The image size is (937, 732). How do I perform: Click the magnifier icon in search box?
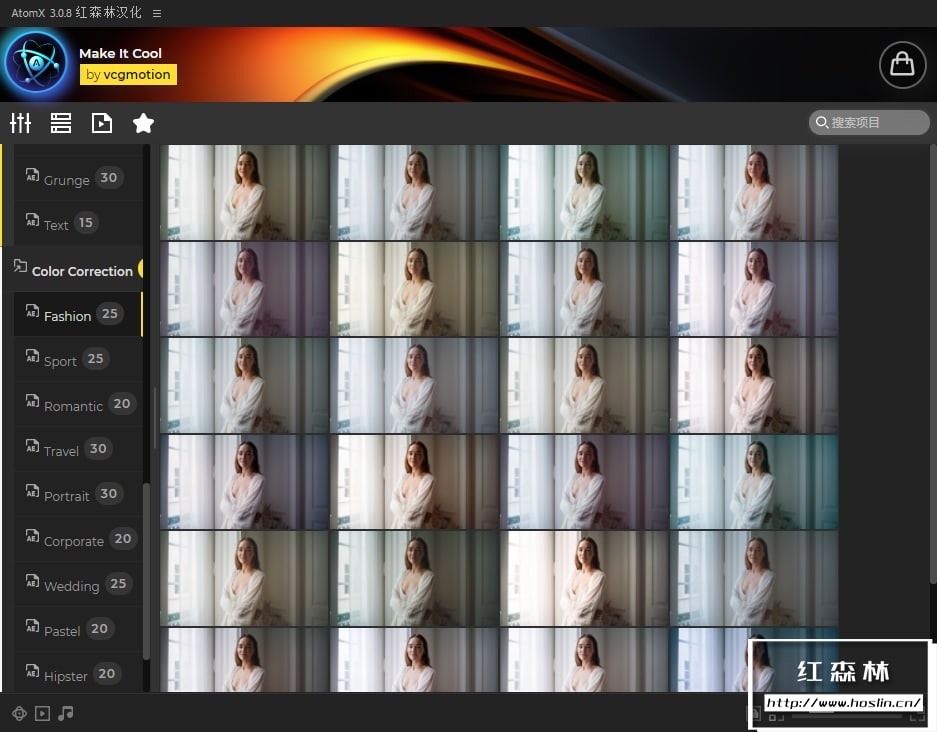(822, 122)
